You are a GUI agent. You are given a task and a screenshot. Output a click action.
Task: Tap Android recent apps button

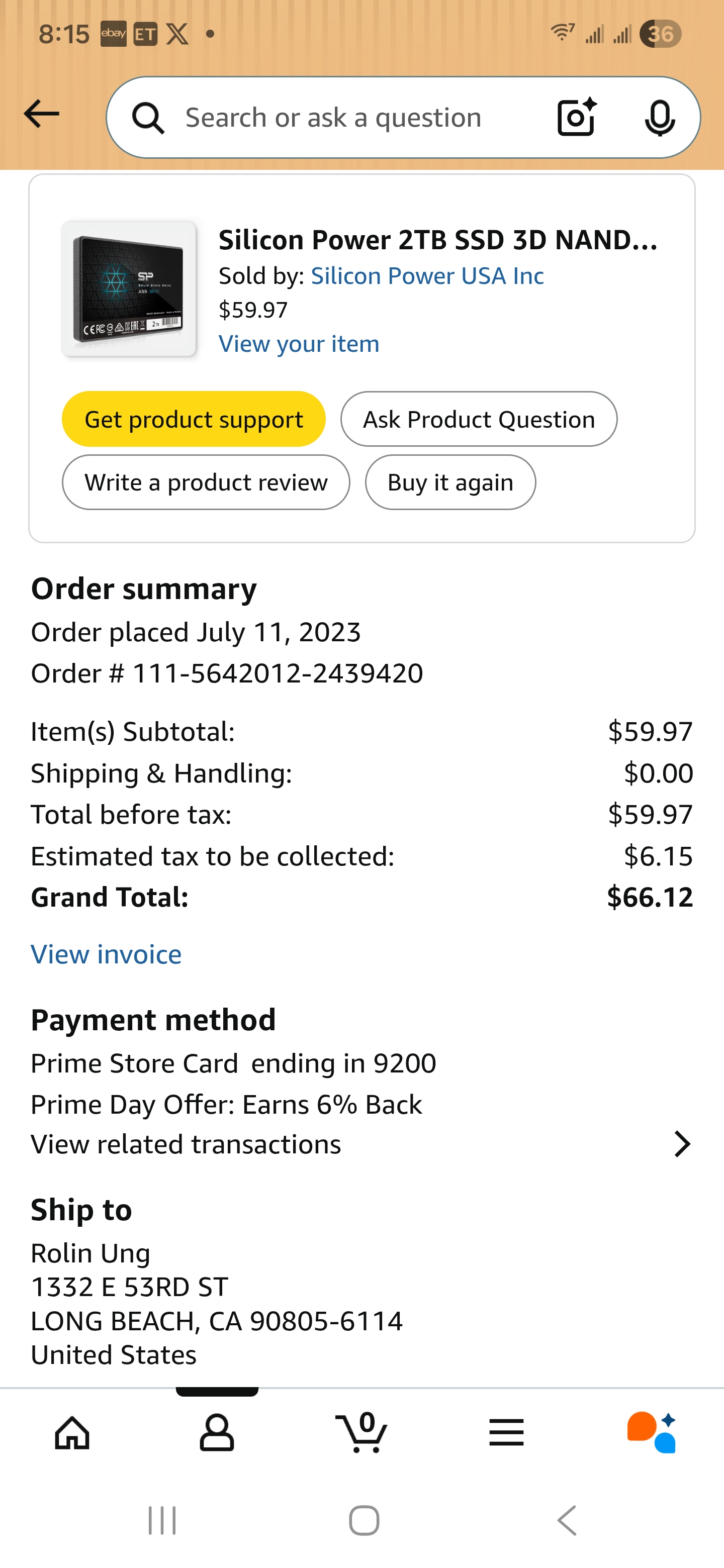tap(162, 1521)
